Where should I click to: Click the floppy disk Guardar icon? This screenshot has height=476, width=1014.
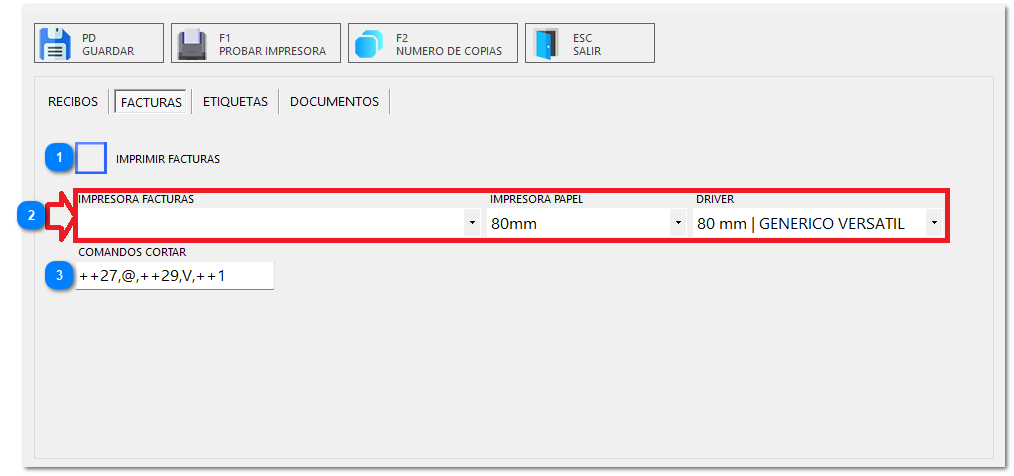54,44
